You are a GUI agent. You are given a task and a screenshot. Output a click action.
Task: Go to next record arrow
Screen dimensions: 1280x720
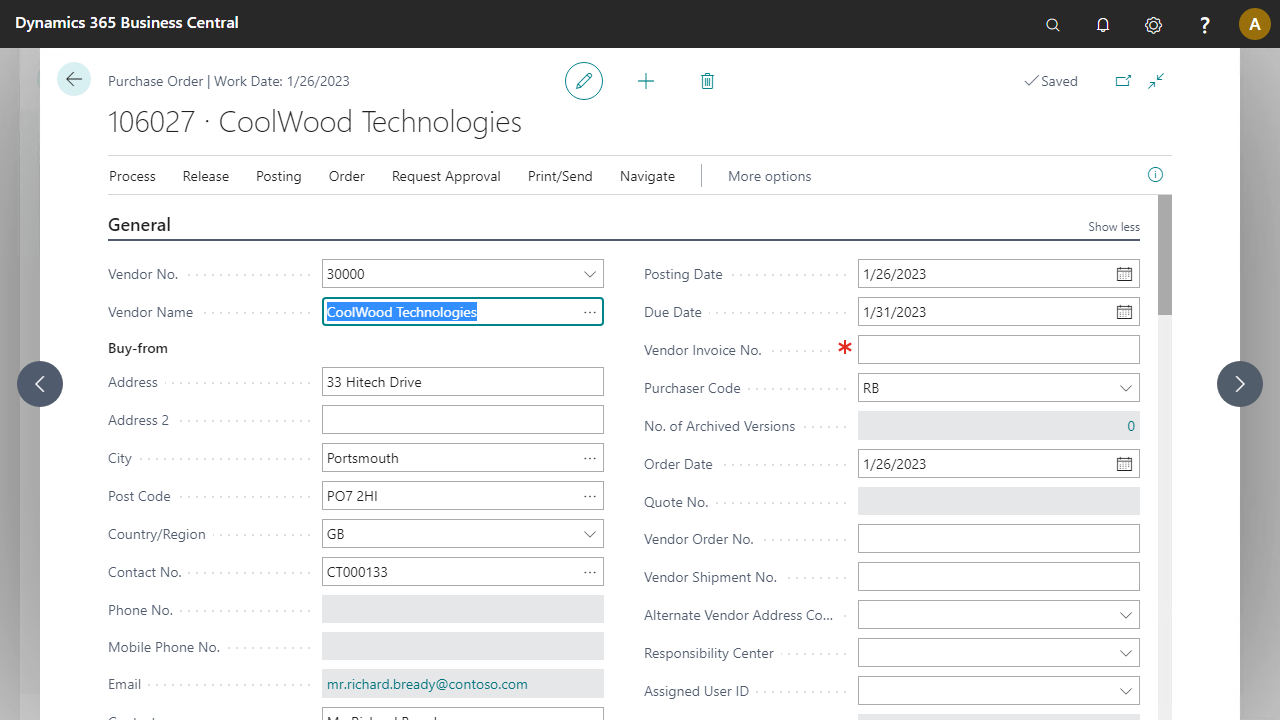(1240, 384)
